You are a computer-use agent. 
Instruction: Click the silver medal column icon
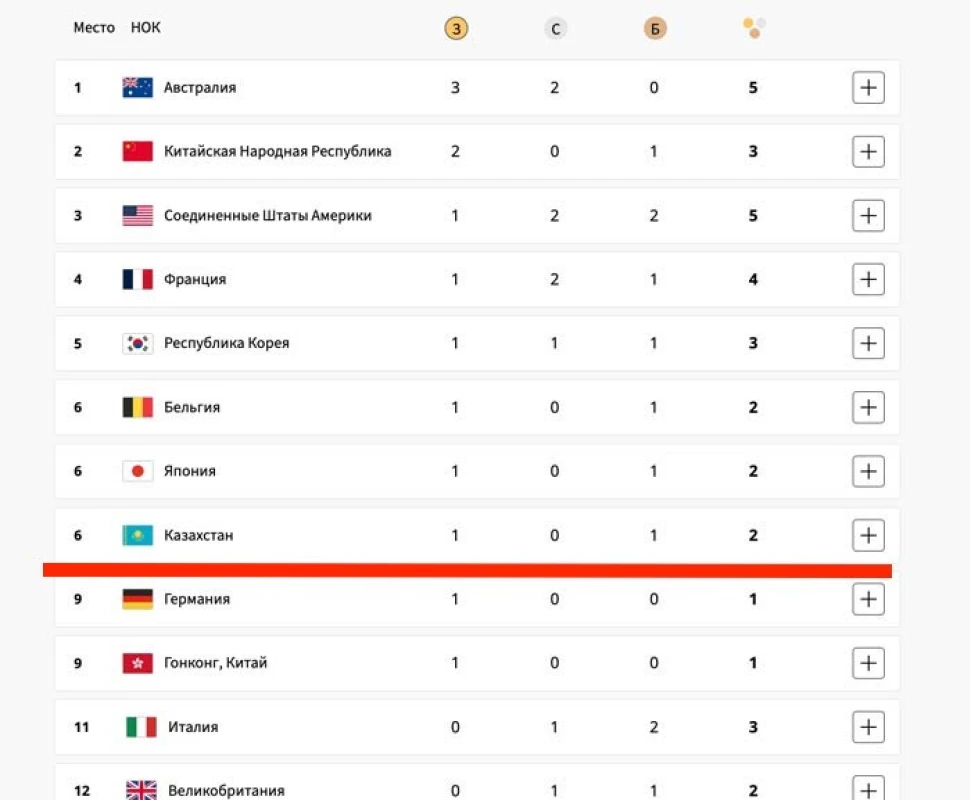pos(555,29)
